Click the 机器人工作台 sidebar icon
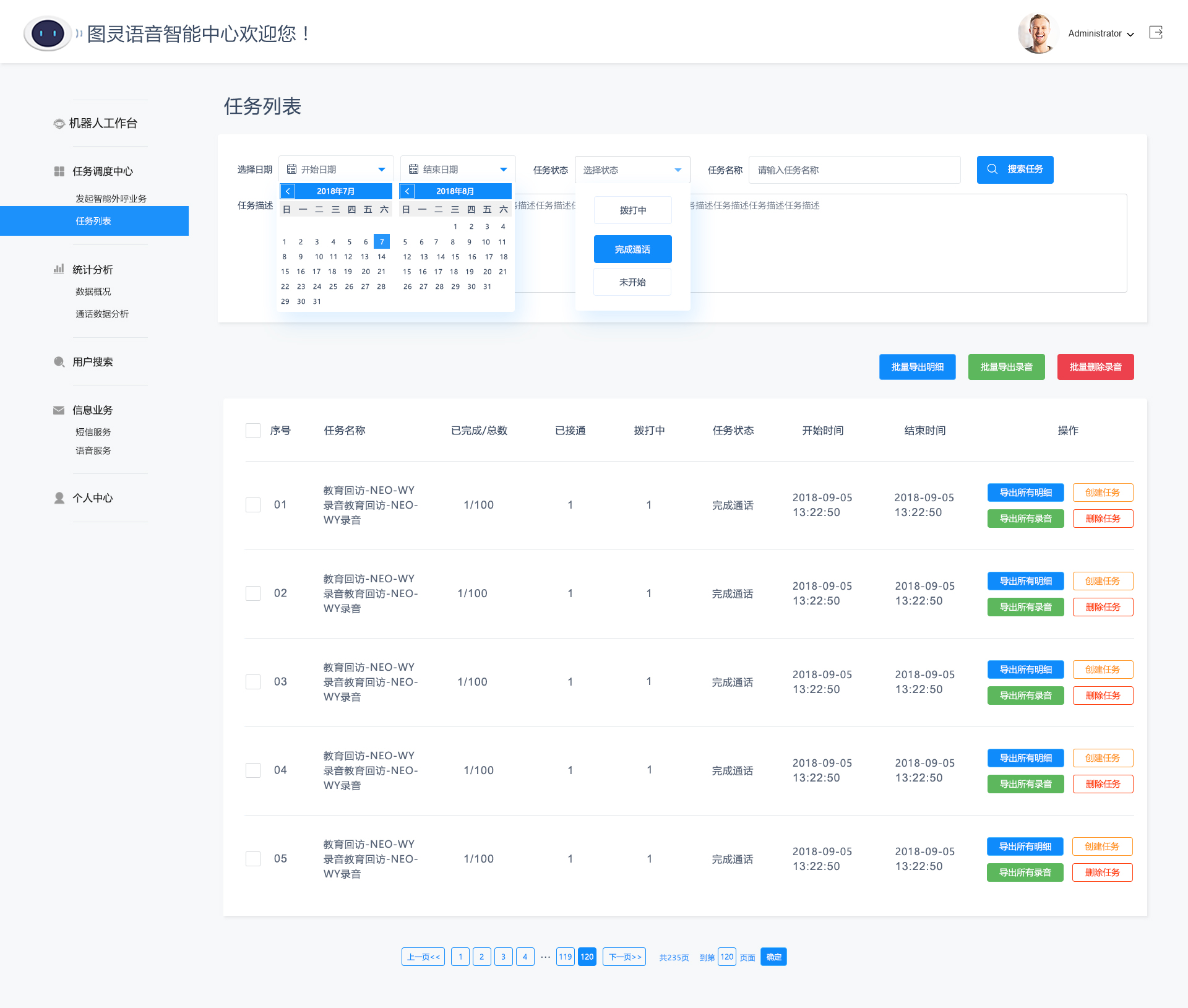The width and height of the screenshot is (1188, 1008). (59, 124)
